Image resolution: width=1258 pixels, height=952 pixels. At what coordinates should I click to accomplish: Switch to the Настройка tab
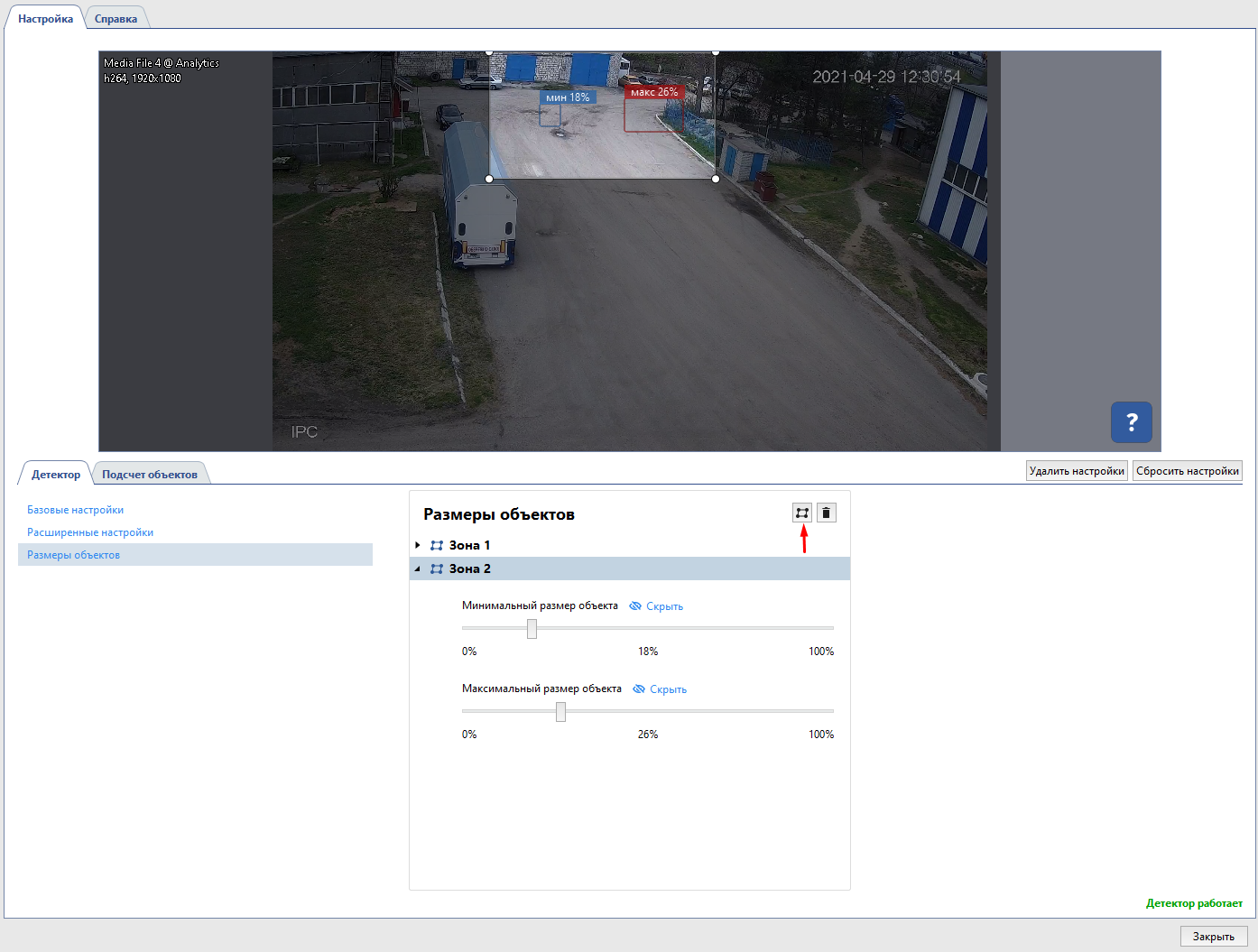tap(45, 18)
